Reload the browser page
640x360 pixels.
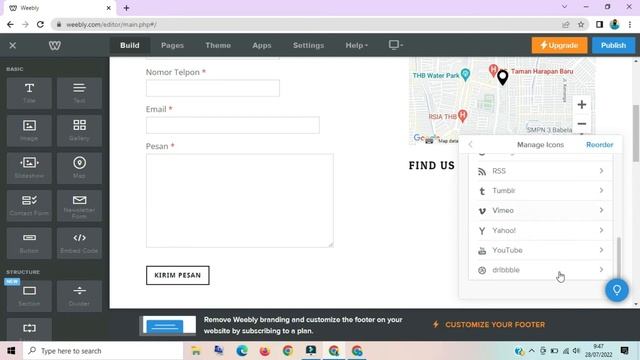point(40,24)
